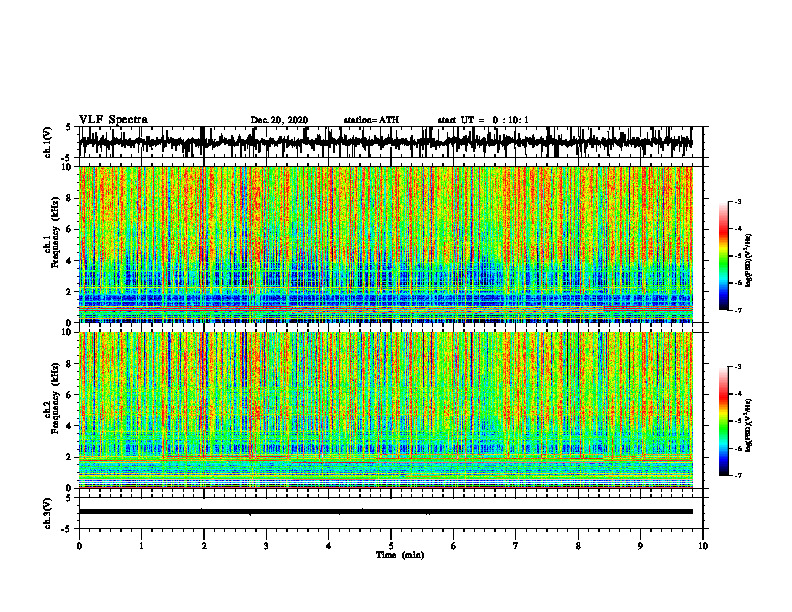Click the "station= ATH" header label

[x=371, y=120]
